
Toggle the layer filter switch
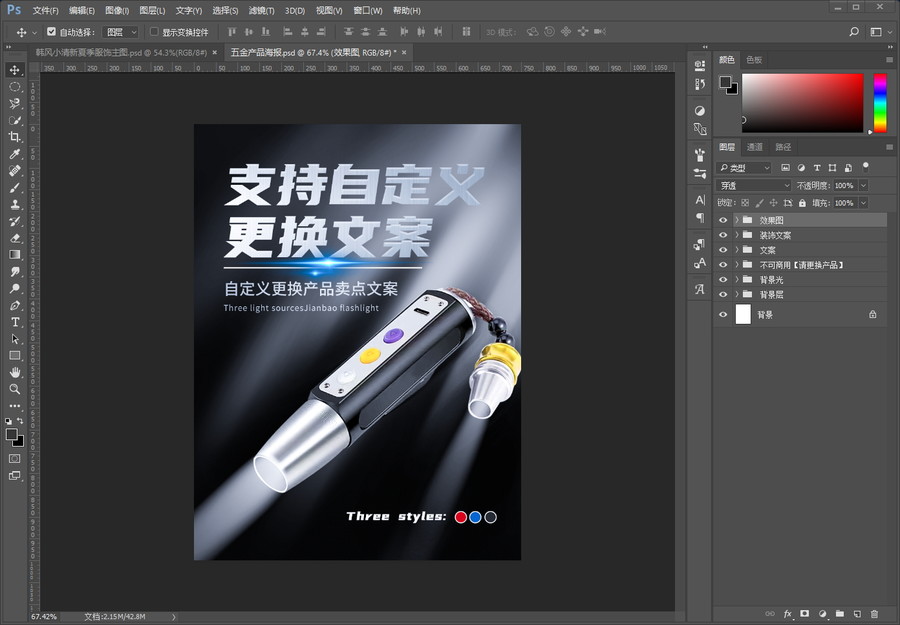click(866, 167)
